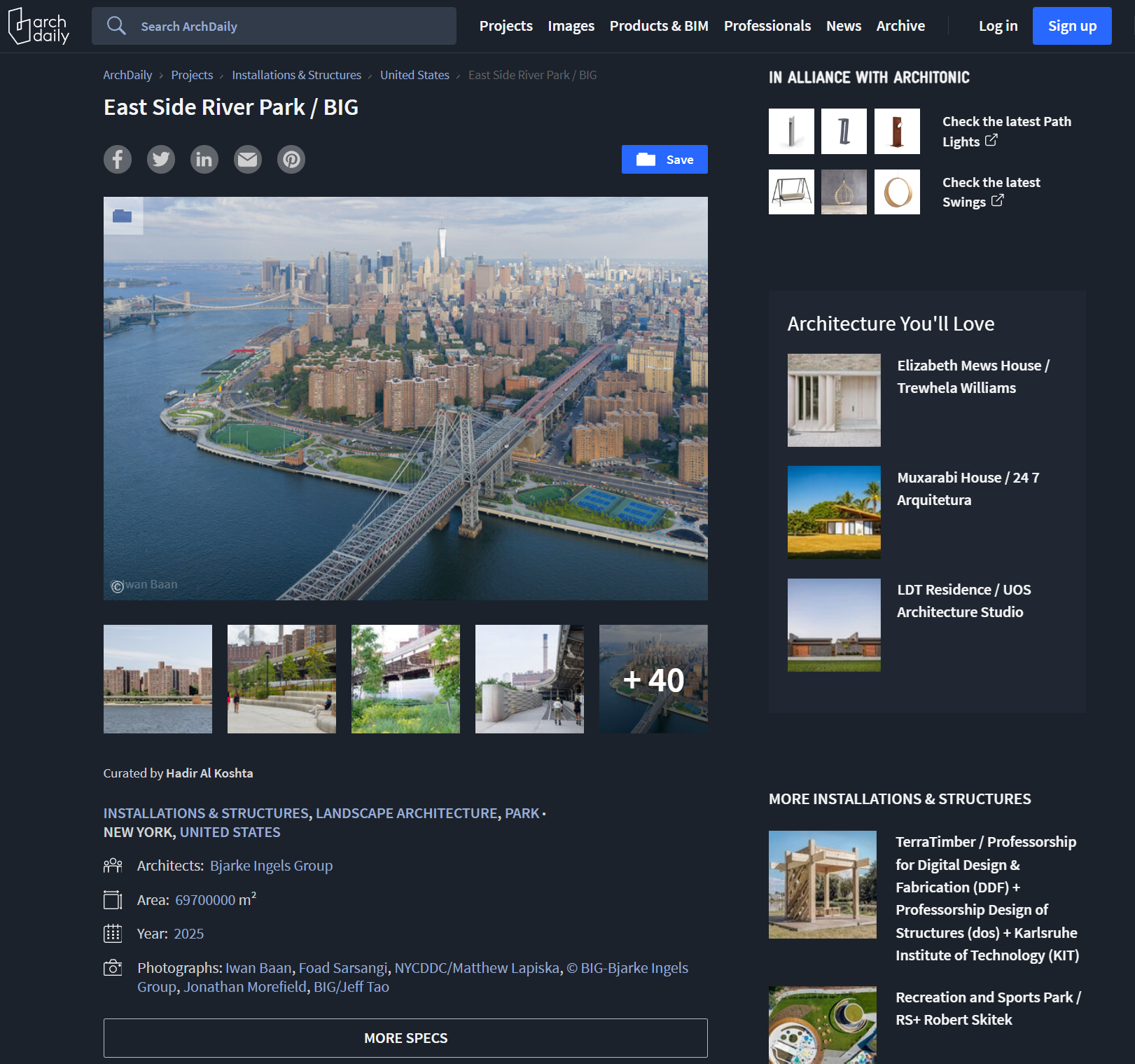Image resolution: width=1135 pixels, height=1064 pixels.
Task: Open the round ring swing image
Action: (897, 192)
